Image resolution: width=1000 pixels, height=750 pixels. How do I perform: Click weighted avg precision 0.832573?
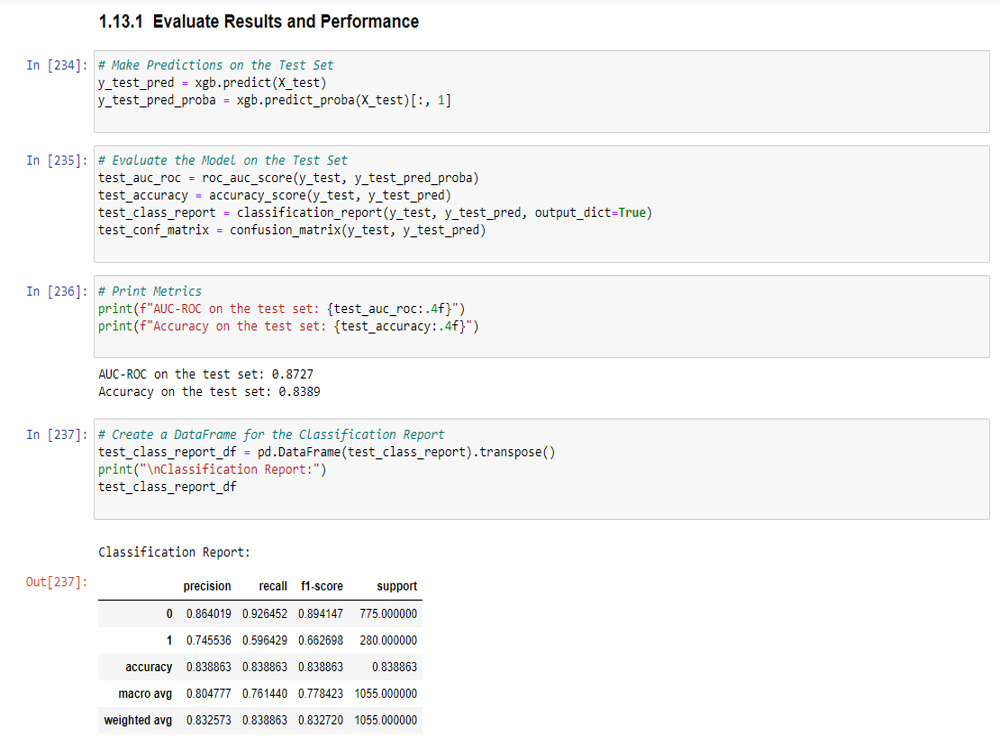point(209,720)
